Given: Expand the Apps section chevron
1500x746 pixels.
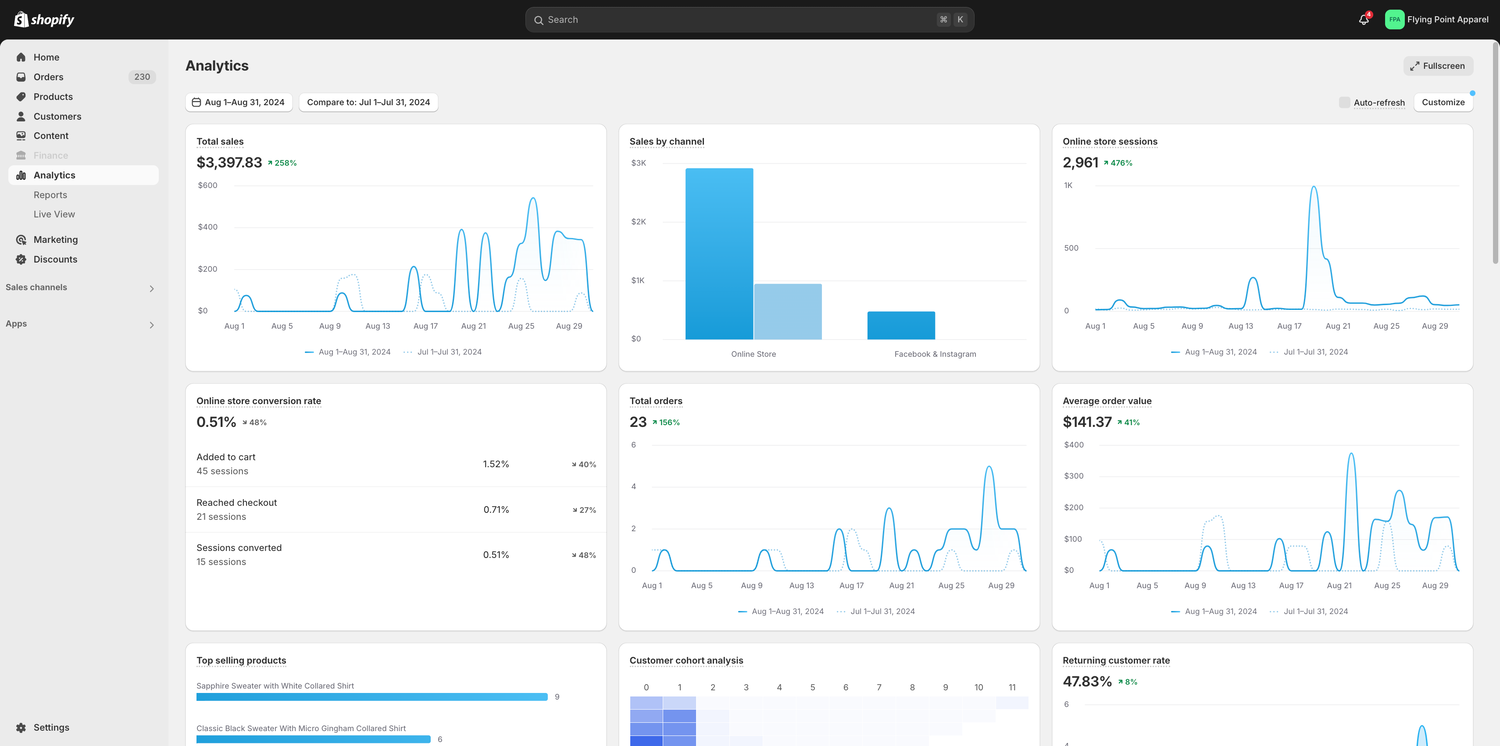Looking at the screenshot, I should pos(152,325).
